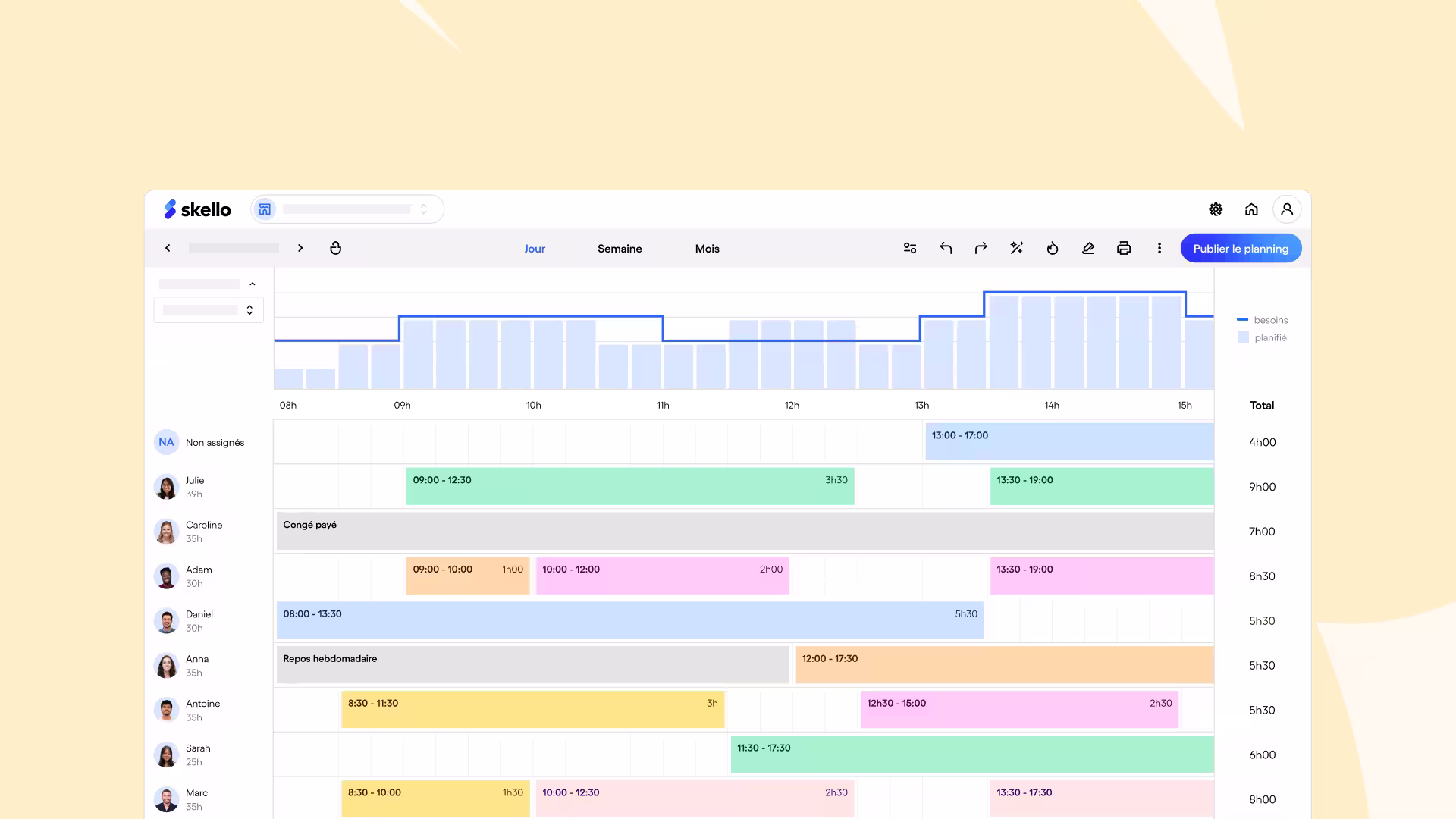This screenshot has width=1456, height=819.
Task: Open the establishment selector dropdown
Action: (347, 209)
